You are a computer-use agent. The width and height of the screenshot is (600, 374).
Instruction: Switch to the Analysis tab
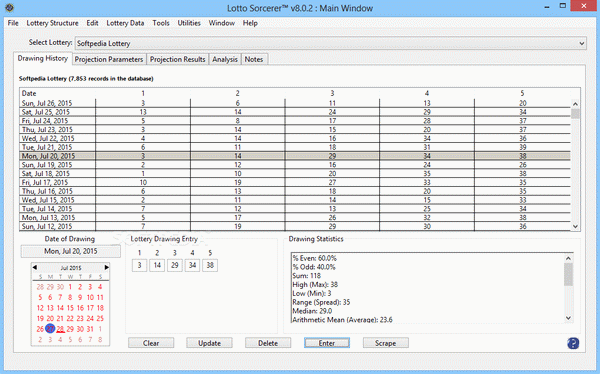(x=225, y=59)
